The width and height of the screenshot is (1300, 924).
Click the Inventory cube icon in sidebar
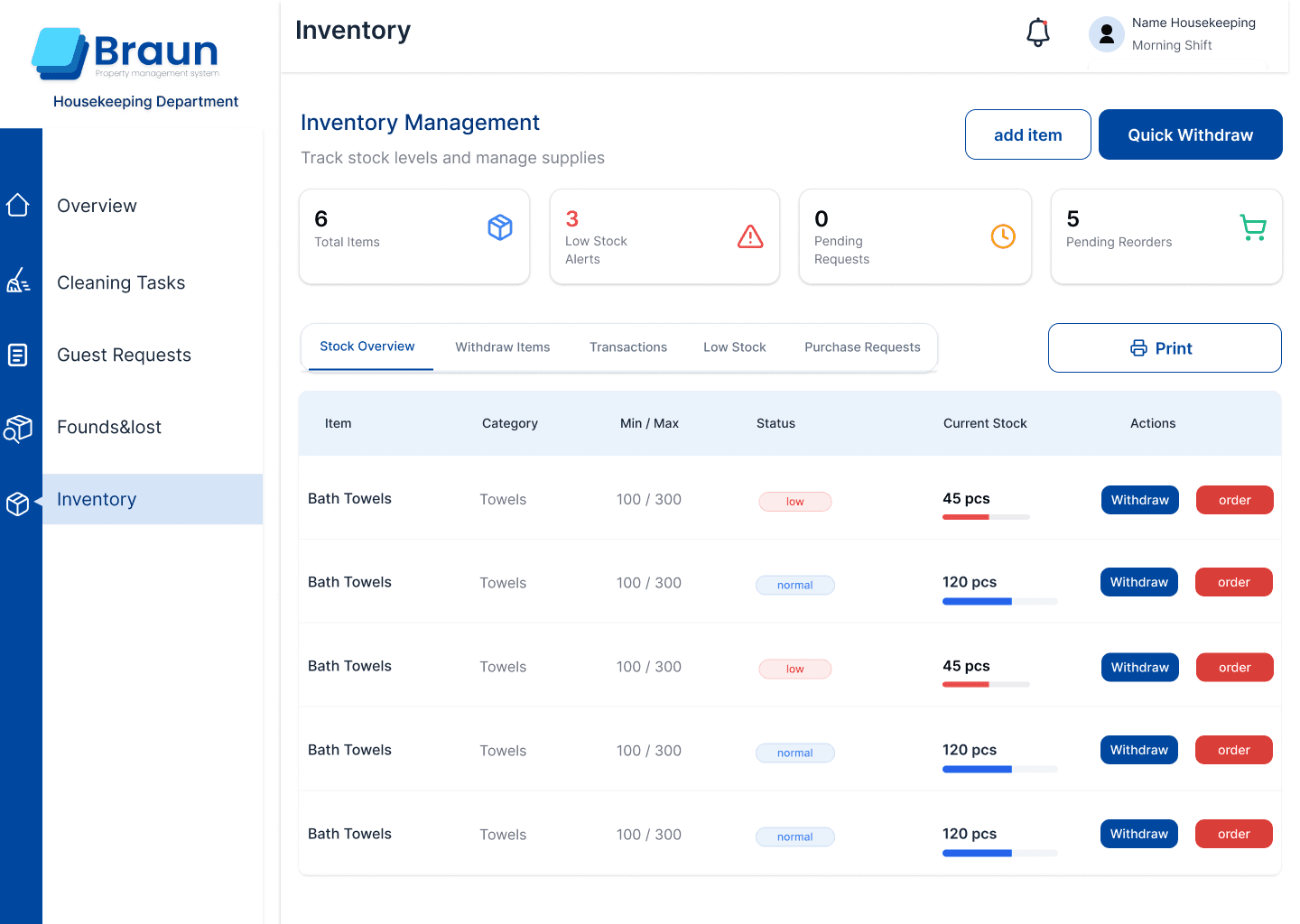(x=18, y=504)
